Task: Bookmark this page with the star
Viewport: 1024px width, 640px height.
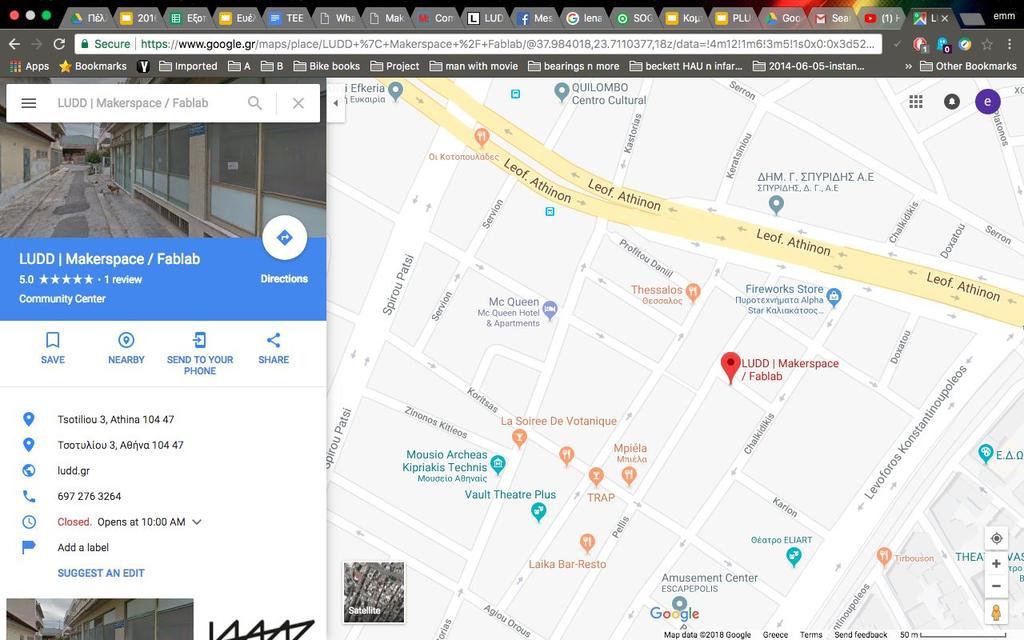Action: 987,44
